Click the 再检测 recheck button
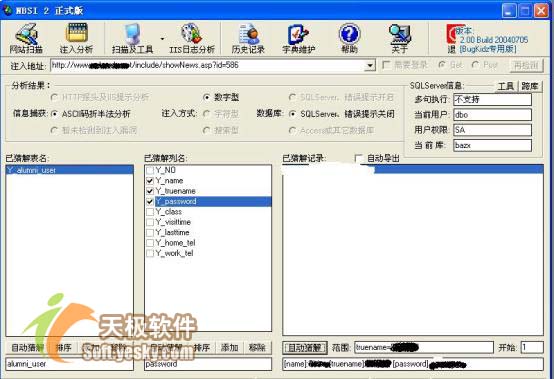The height and width of the screenshot is (379, 554). (526, 65)
